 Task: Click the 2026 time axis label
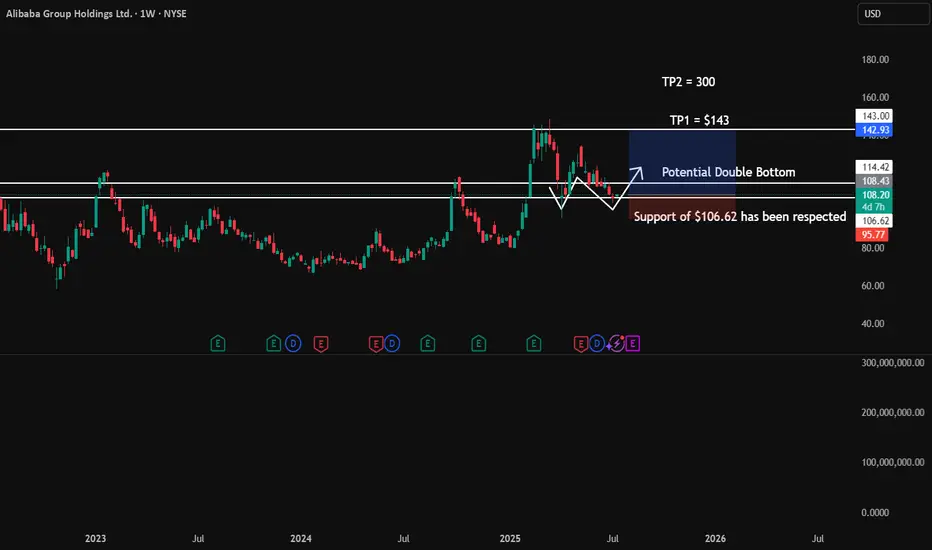point(715,539)
